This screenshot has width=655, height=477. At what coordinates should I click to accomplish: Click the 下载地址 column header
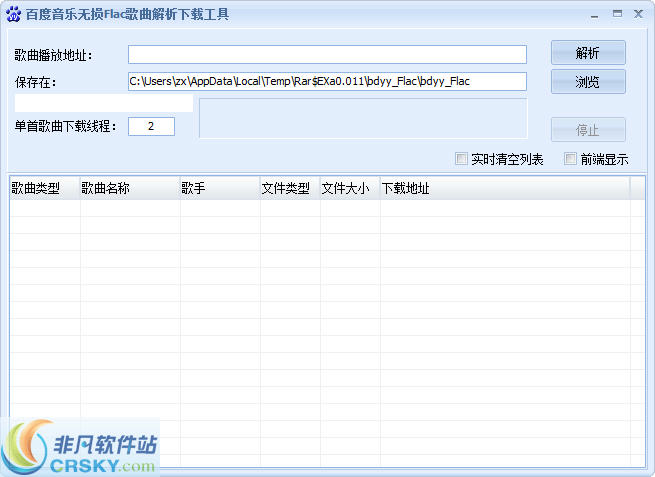tap(505, 188)
